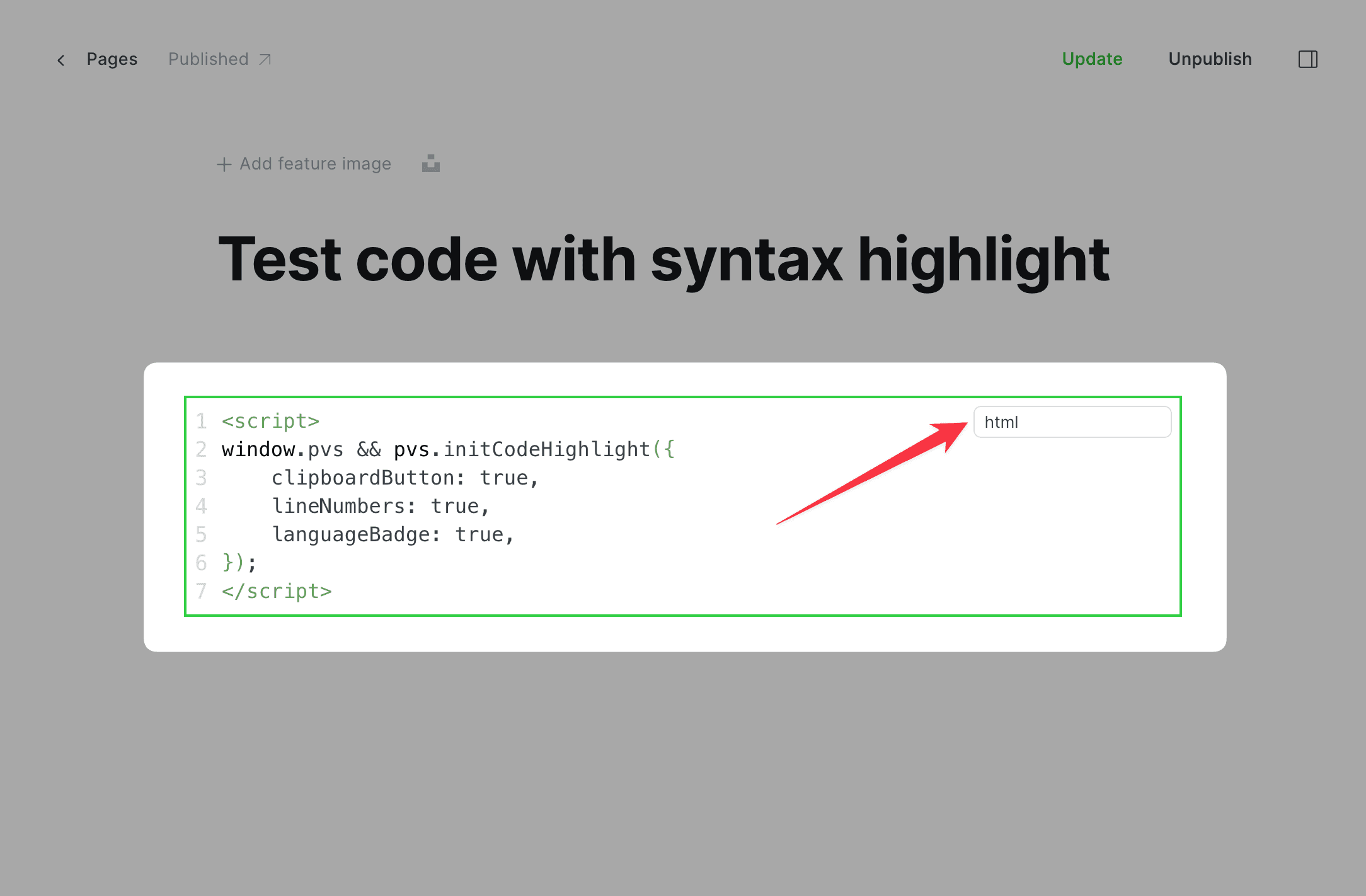Click line 7 containing </script>
The height and width of the screenshot is (896, 1366).
[x=276, y=590]
